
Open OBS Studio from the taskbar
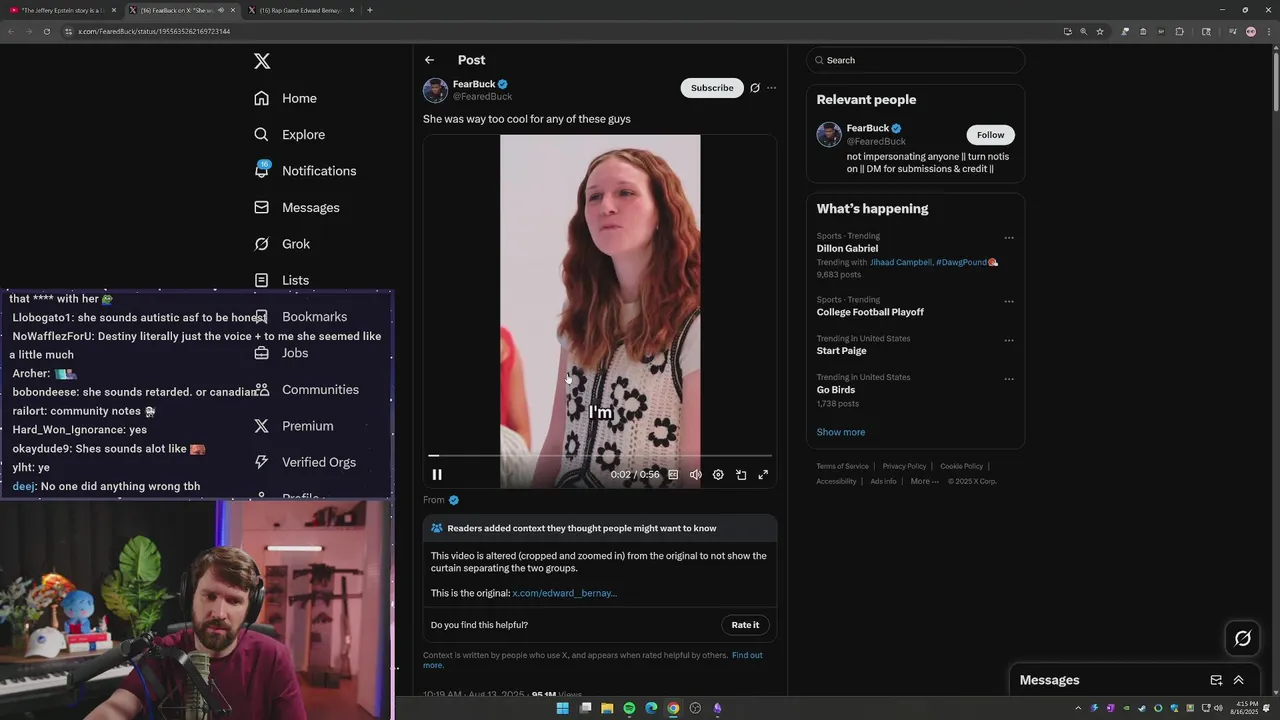[695, 708]
